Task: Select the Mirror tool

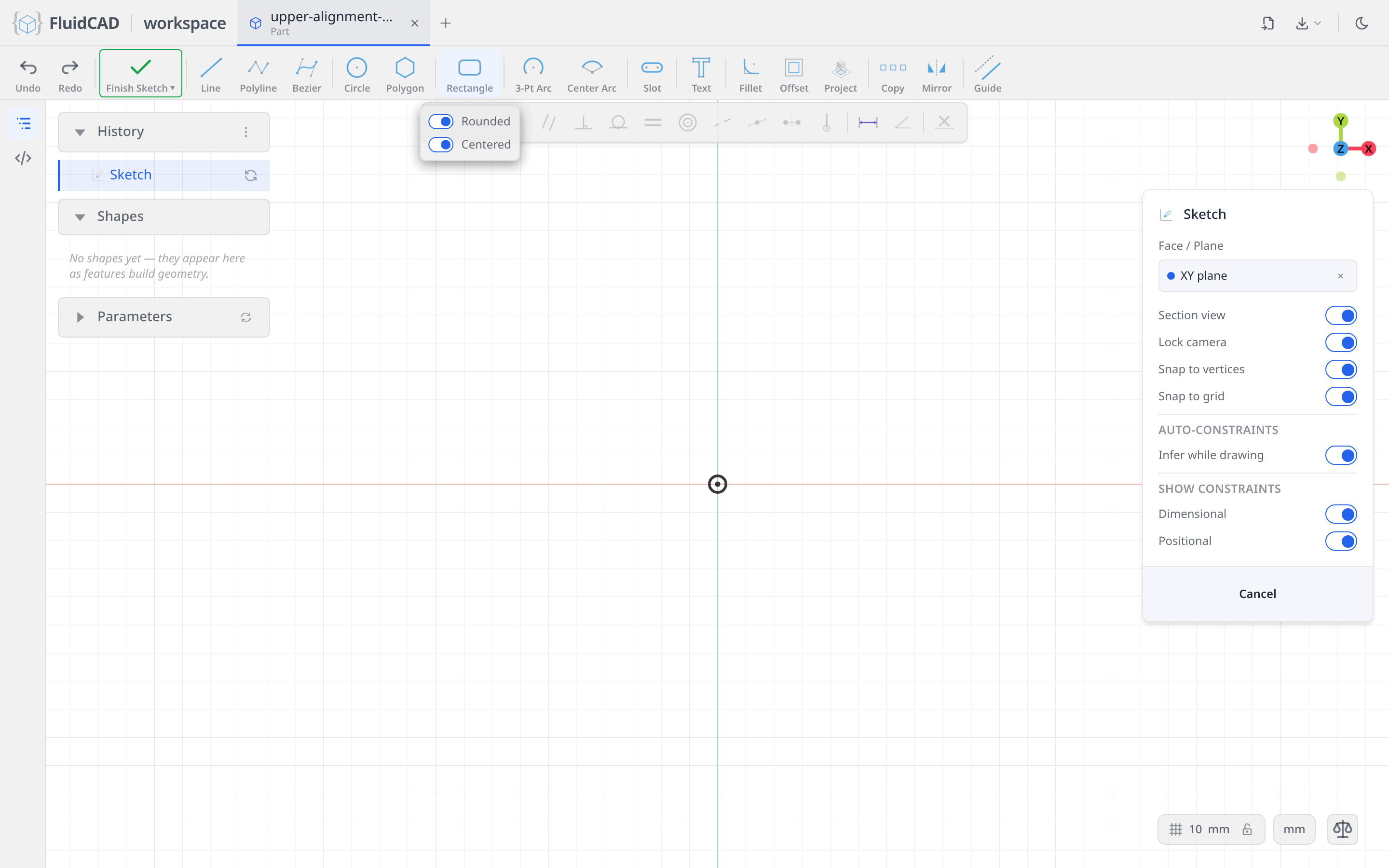Action: click(936, 75)
